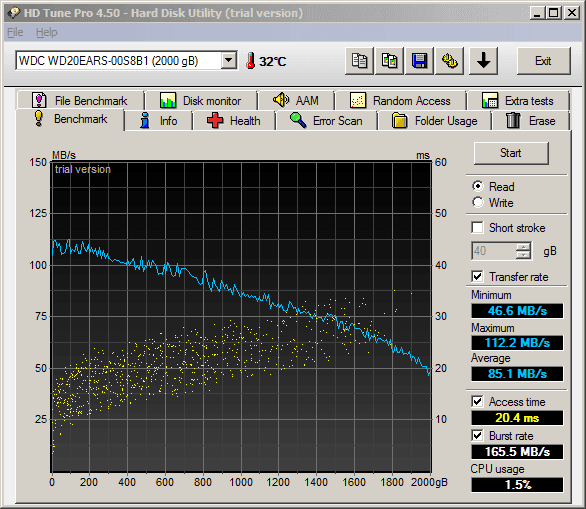Click the Exit button
The width and height of the screenshot is (586, 509).
tap(543, 61)
